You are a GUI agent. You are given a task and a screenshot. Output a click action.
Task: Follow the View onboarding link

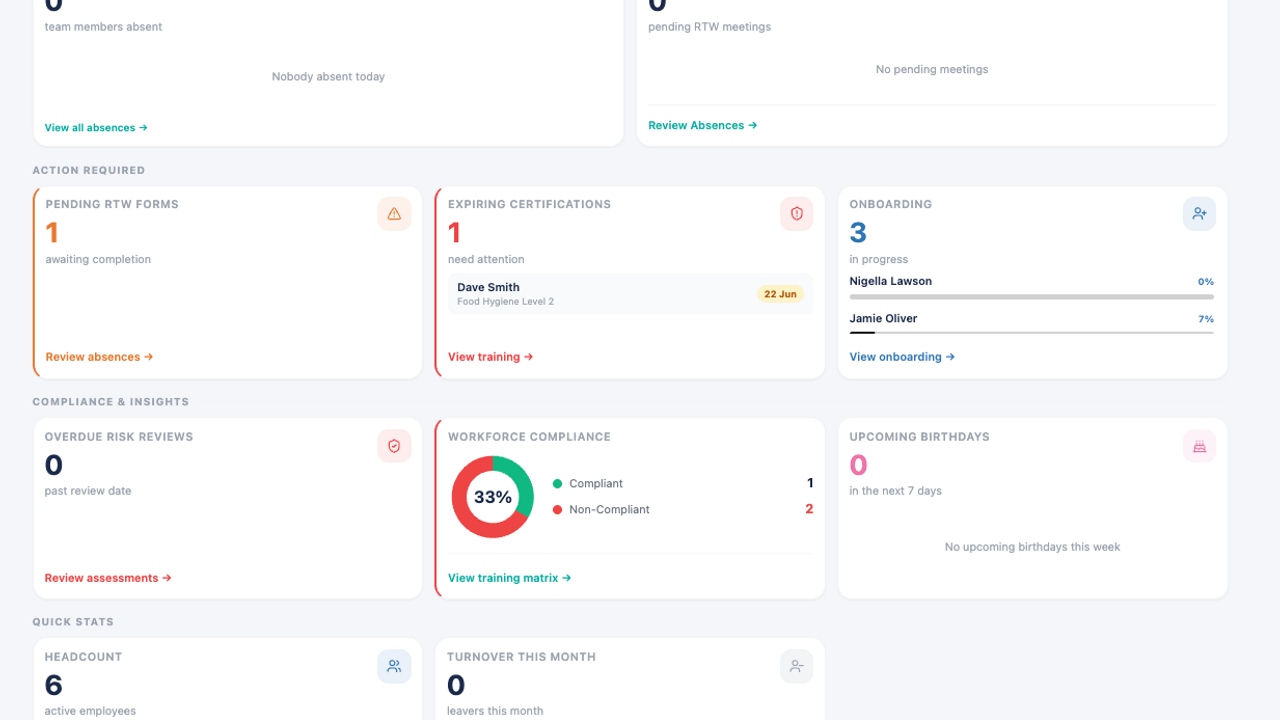pos(902,357)
